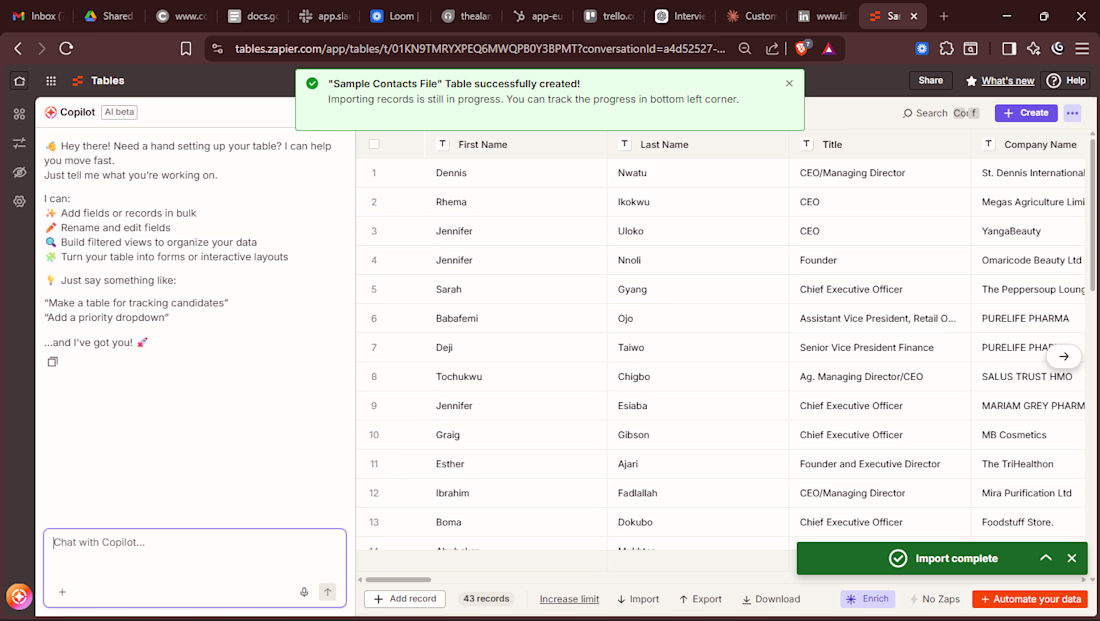
Task: Open a new browser tab
Action: click(x=944, y=16)
